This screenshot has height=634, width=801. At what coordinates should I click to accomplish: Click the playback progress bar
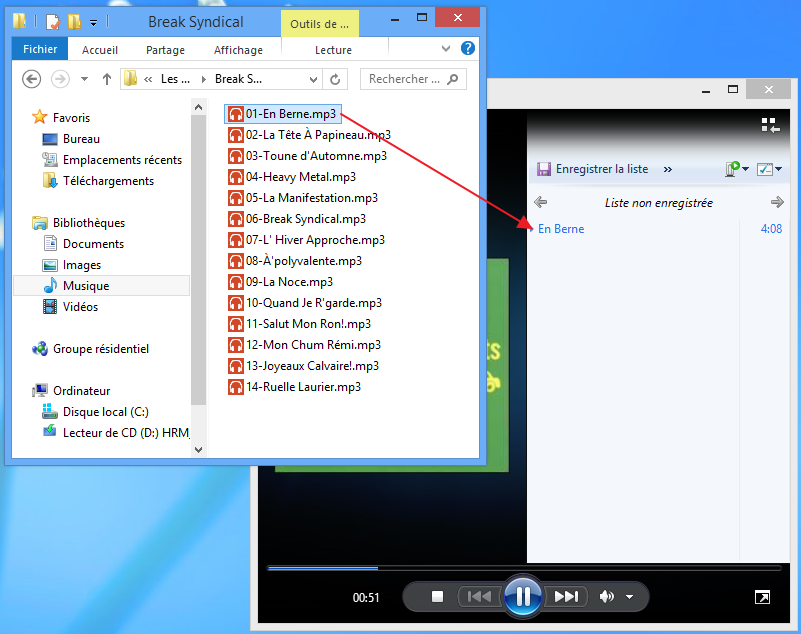525,569
